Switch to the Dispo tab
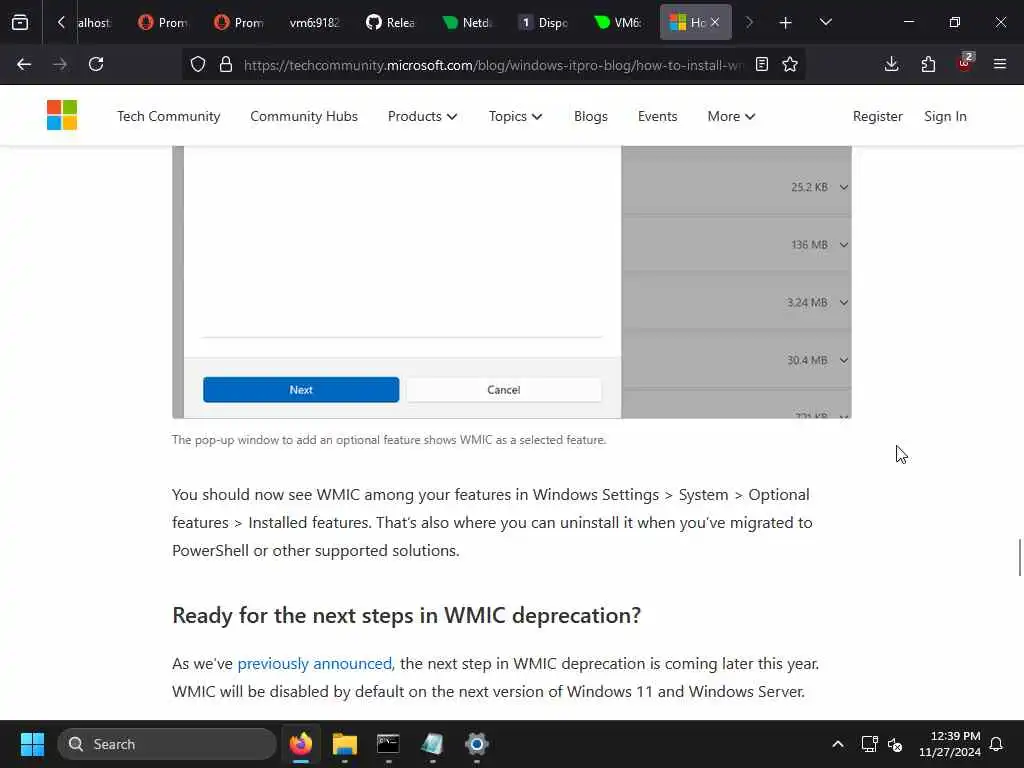 point(543,23)
